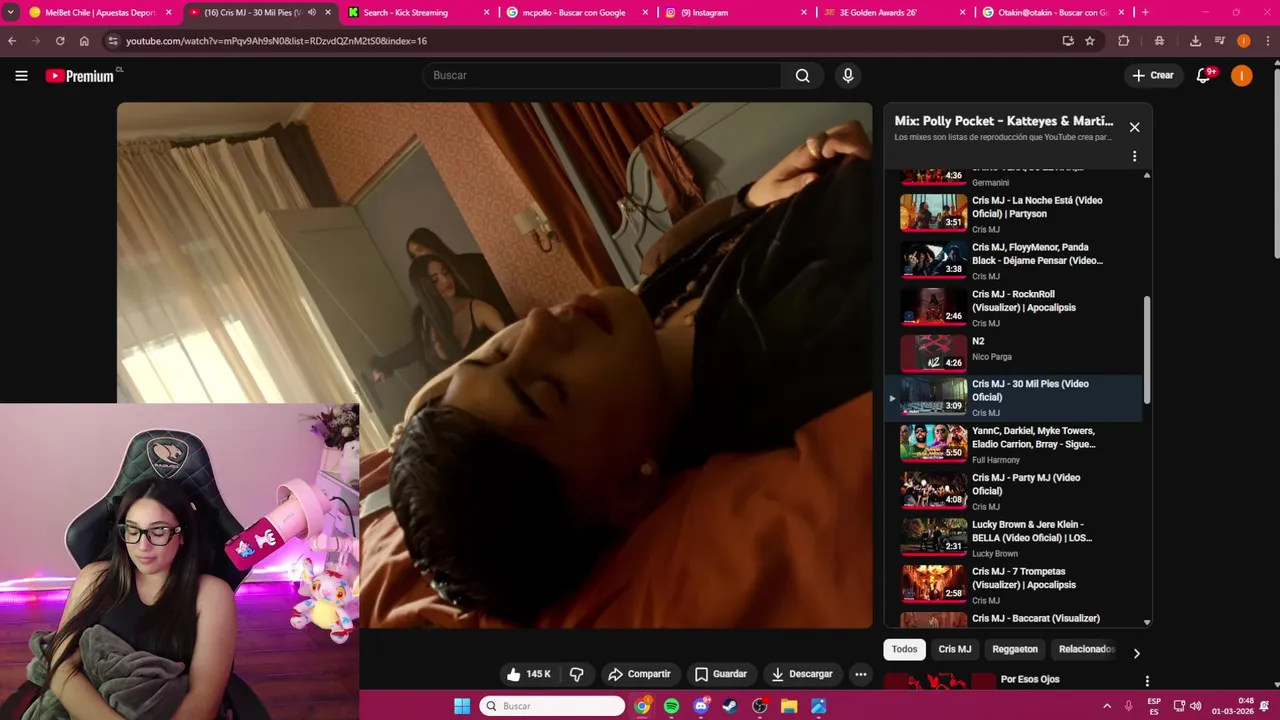Screen dimensions: 1280x720
Task: Open Discord from the taskbar
Action: pyautogui.click(x=701, y=706)
